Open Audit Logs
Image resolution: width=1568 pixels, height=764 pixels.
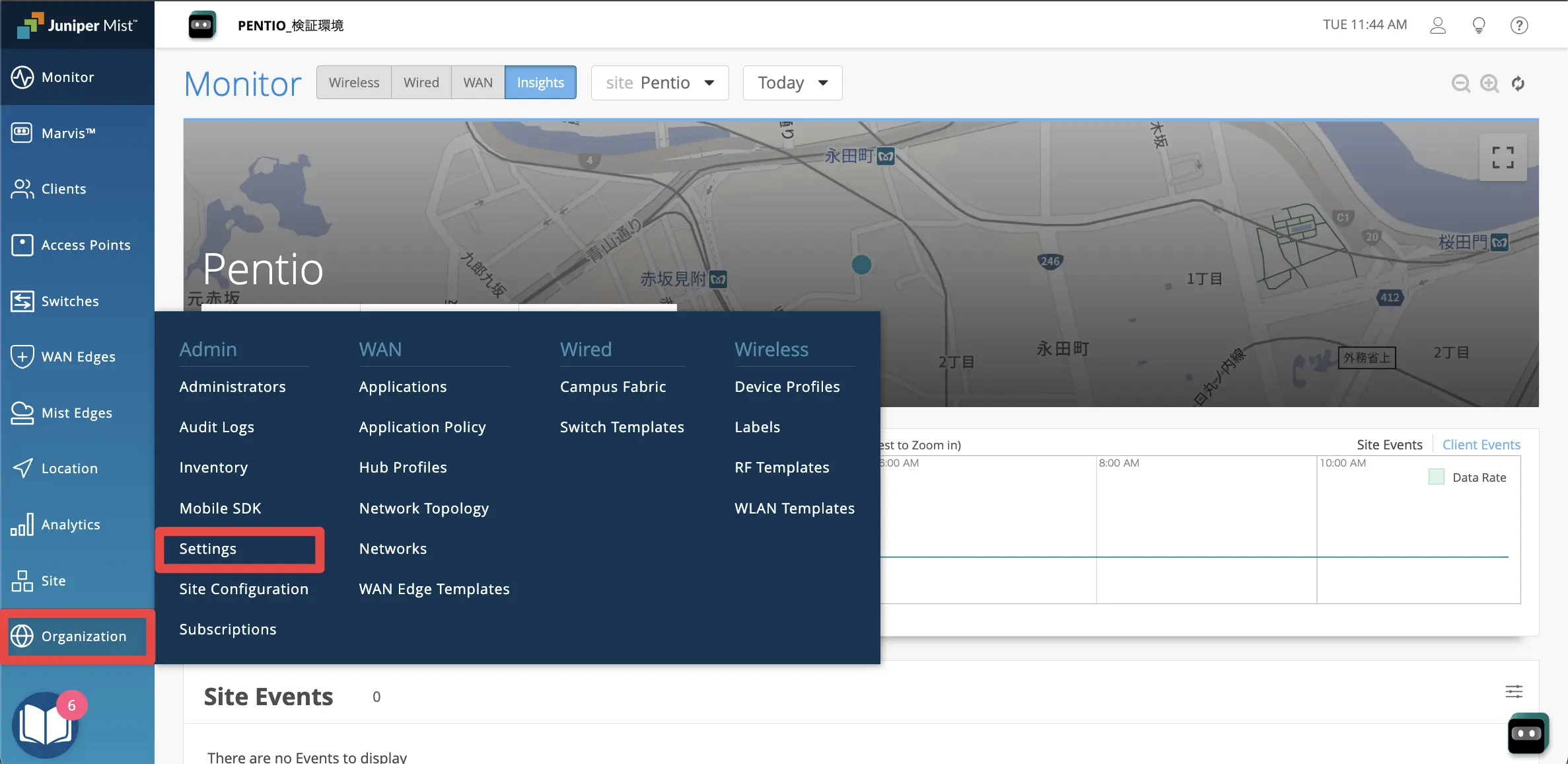217,427
